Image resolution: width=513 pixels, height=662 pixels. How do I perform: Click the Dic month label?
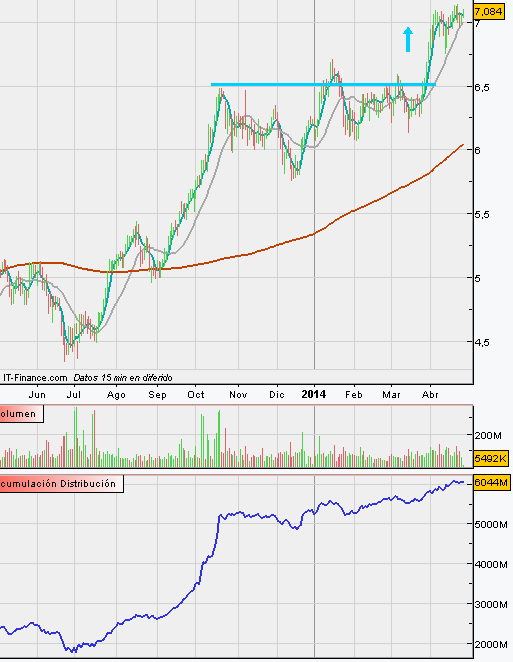pos(277,395)
